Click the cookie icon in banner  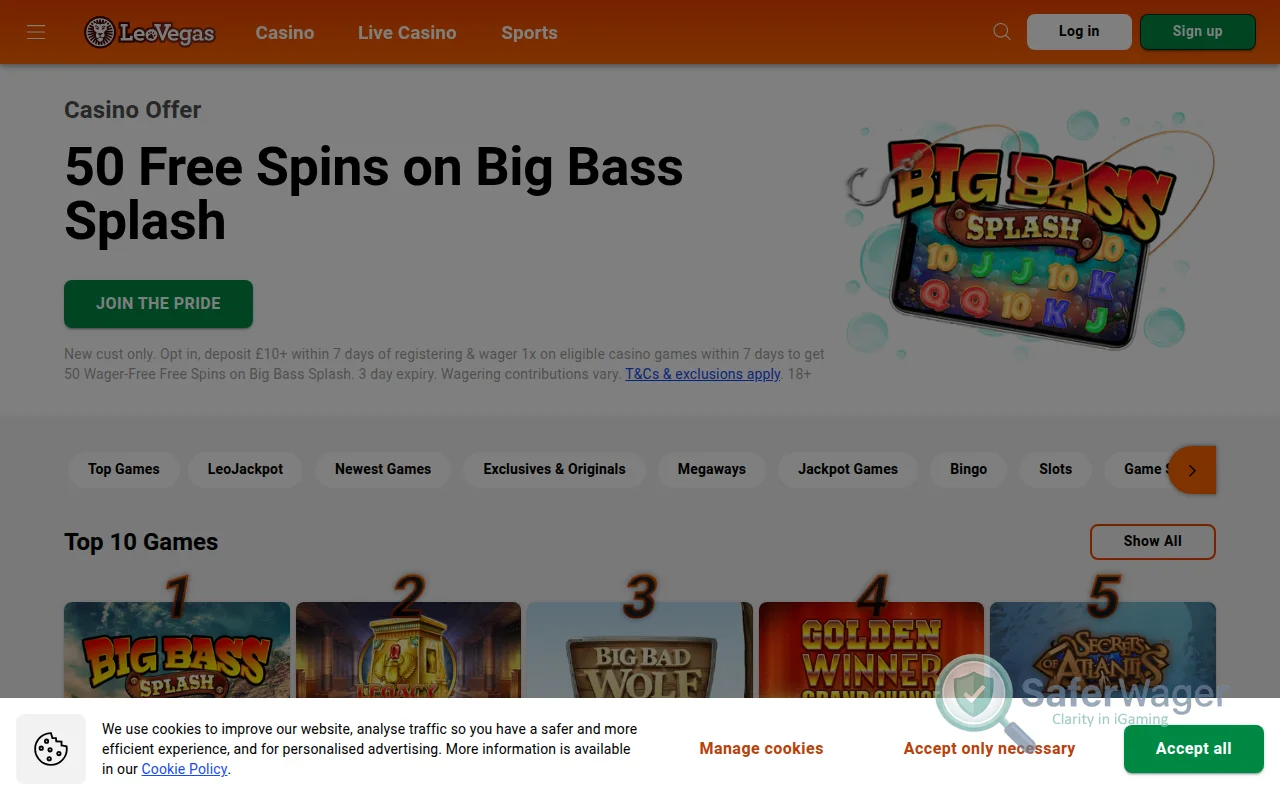[x=50, y=749]
